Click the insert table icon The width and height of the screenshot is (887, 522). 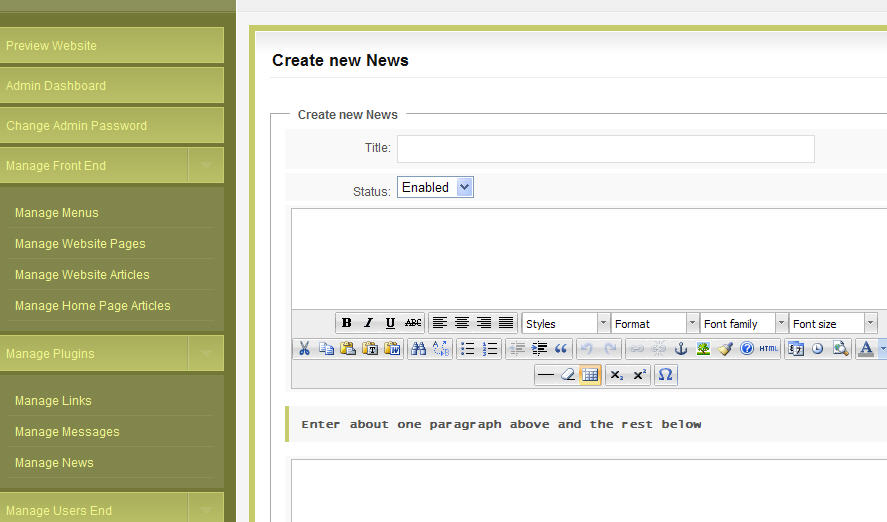tap(590, 375)
